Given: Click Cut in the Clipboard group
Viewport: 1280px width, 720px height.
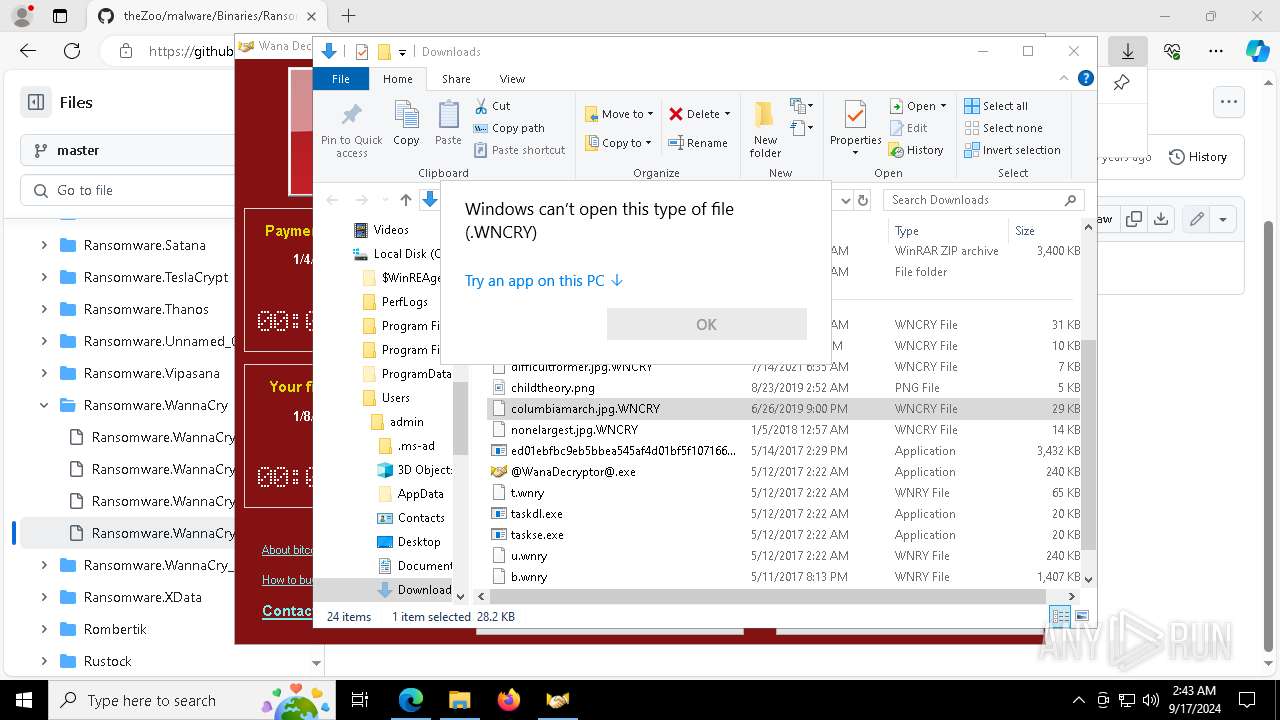Looking at the screenshot, I should coord(492,105).
